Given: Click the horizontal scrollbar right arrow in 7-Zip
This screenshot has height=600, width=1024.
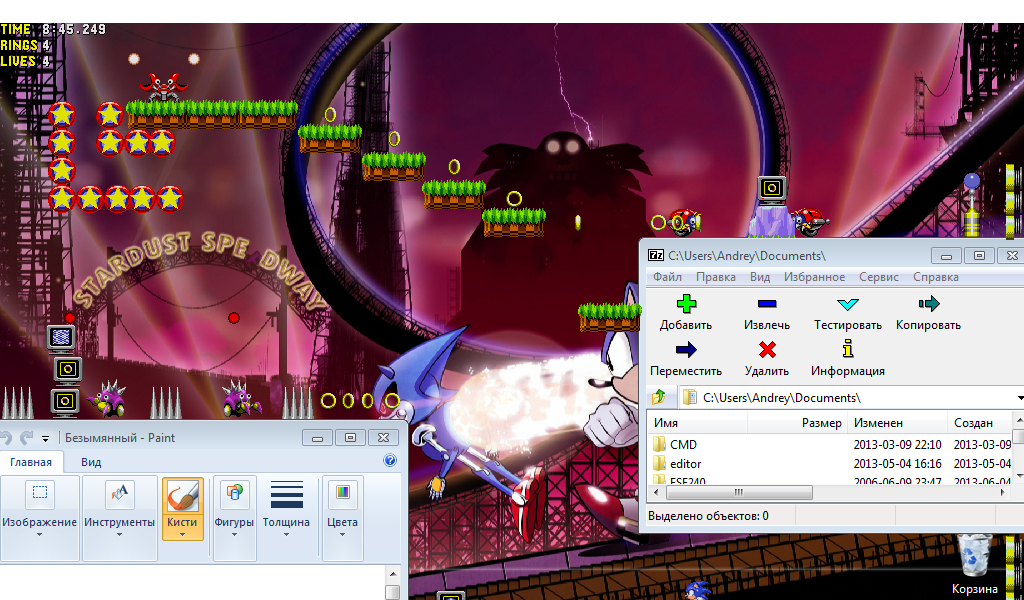Looking at the screenshot, I should point(1004,492).
